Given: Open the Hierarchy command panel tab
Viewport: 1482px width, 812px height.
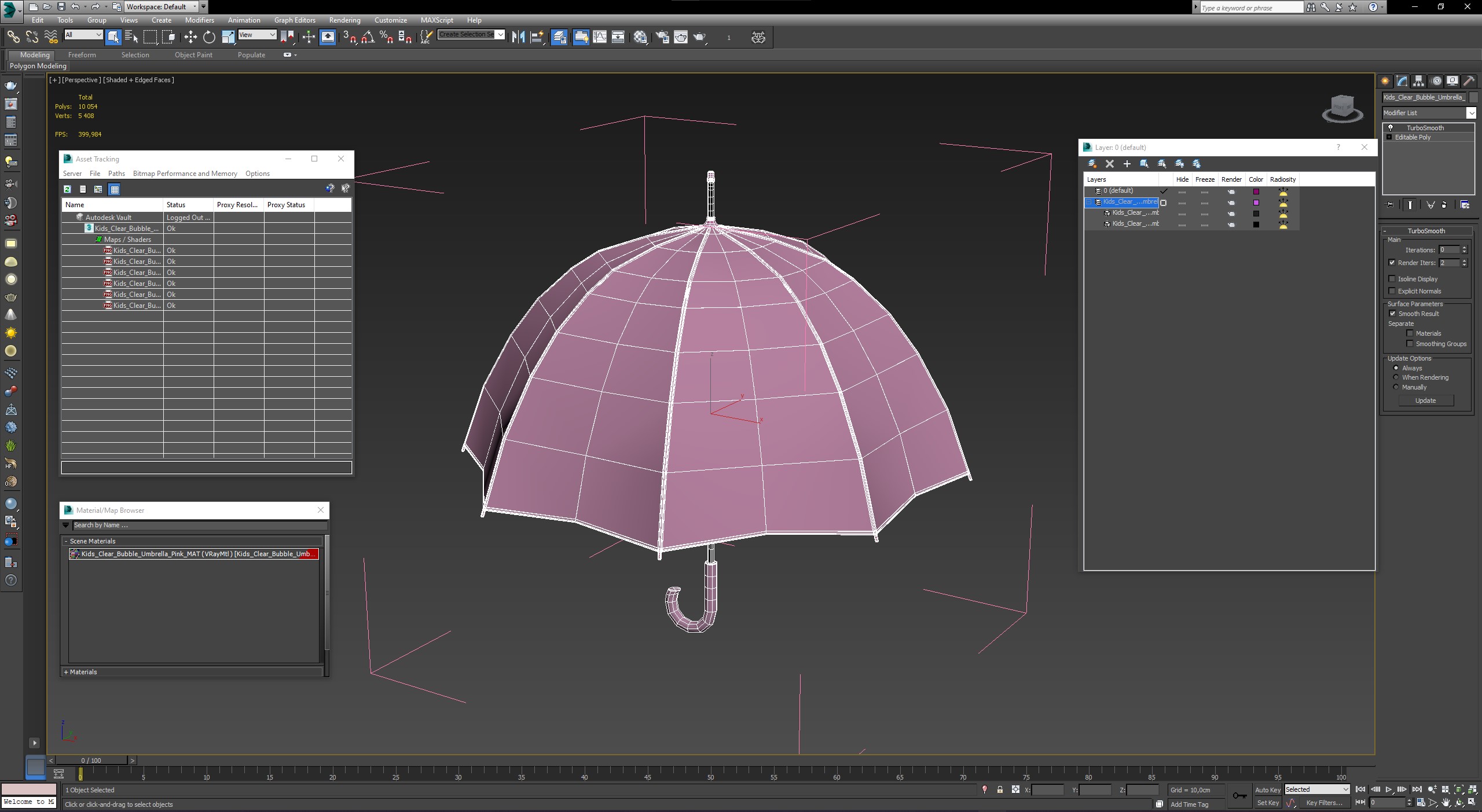Looking at the screenshot, I should tap(1419, 81).
